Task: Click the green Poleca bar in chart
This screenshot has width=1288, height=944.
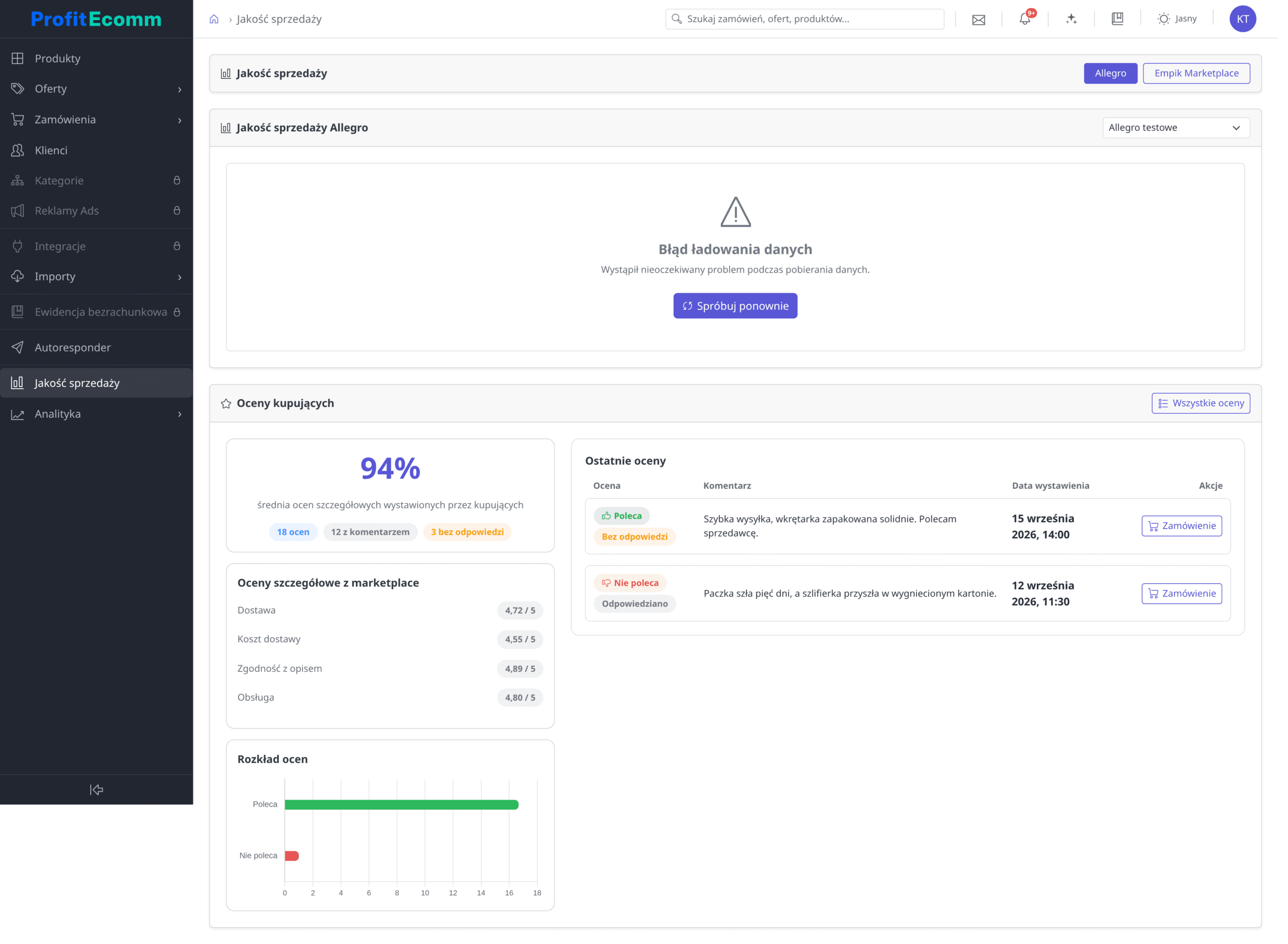Action: click(401, 805)
